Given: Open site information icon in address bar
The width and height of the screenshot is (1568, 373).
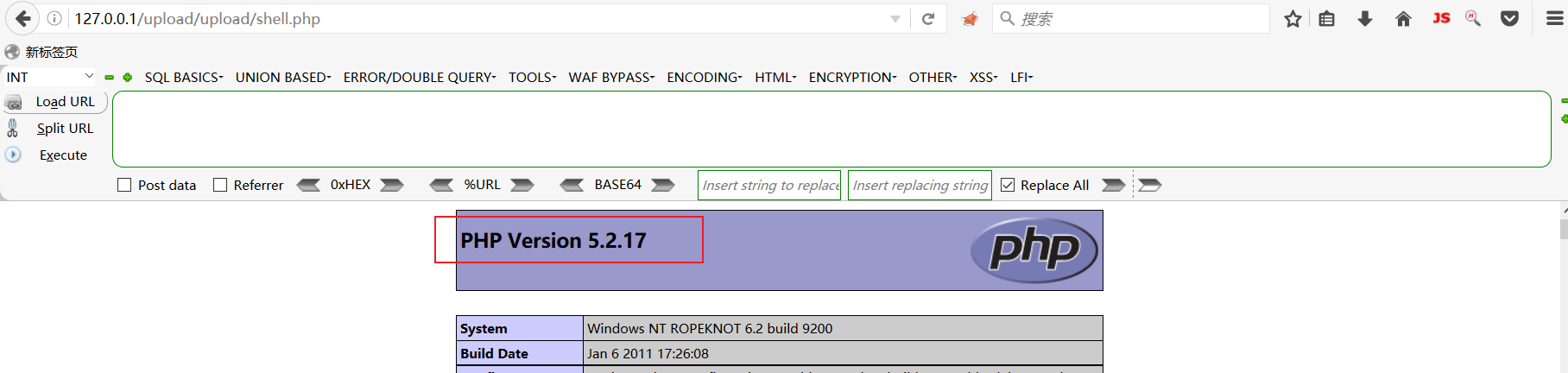Looking at the screenshot, I should tap(54, 18).
